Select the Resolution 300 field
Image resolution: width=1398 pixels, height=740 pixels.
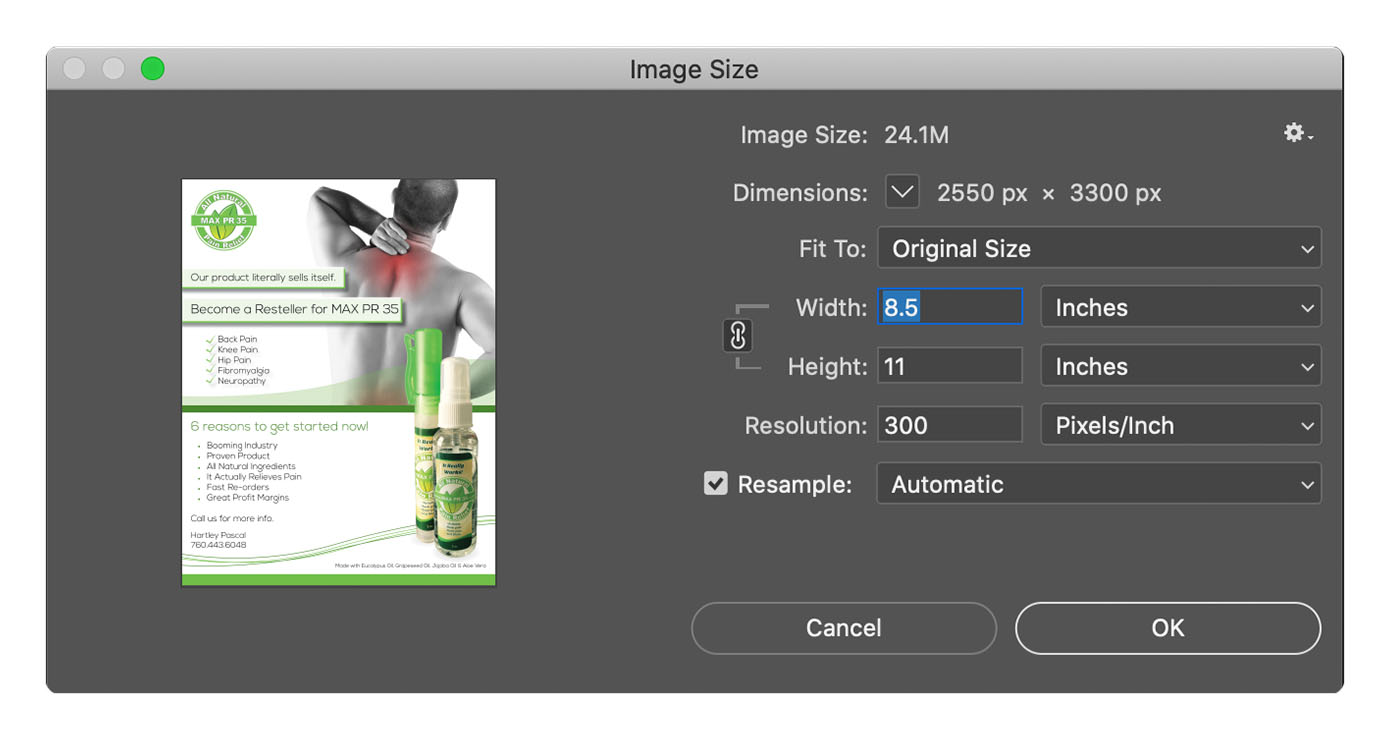[950, 426]
